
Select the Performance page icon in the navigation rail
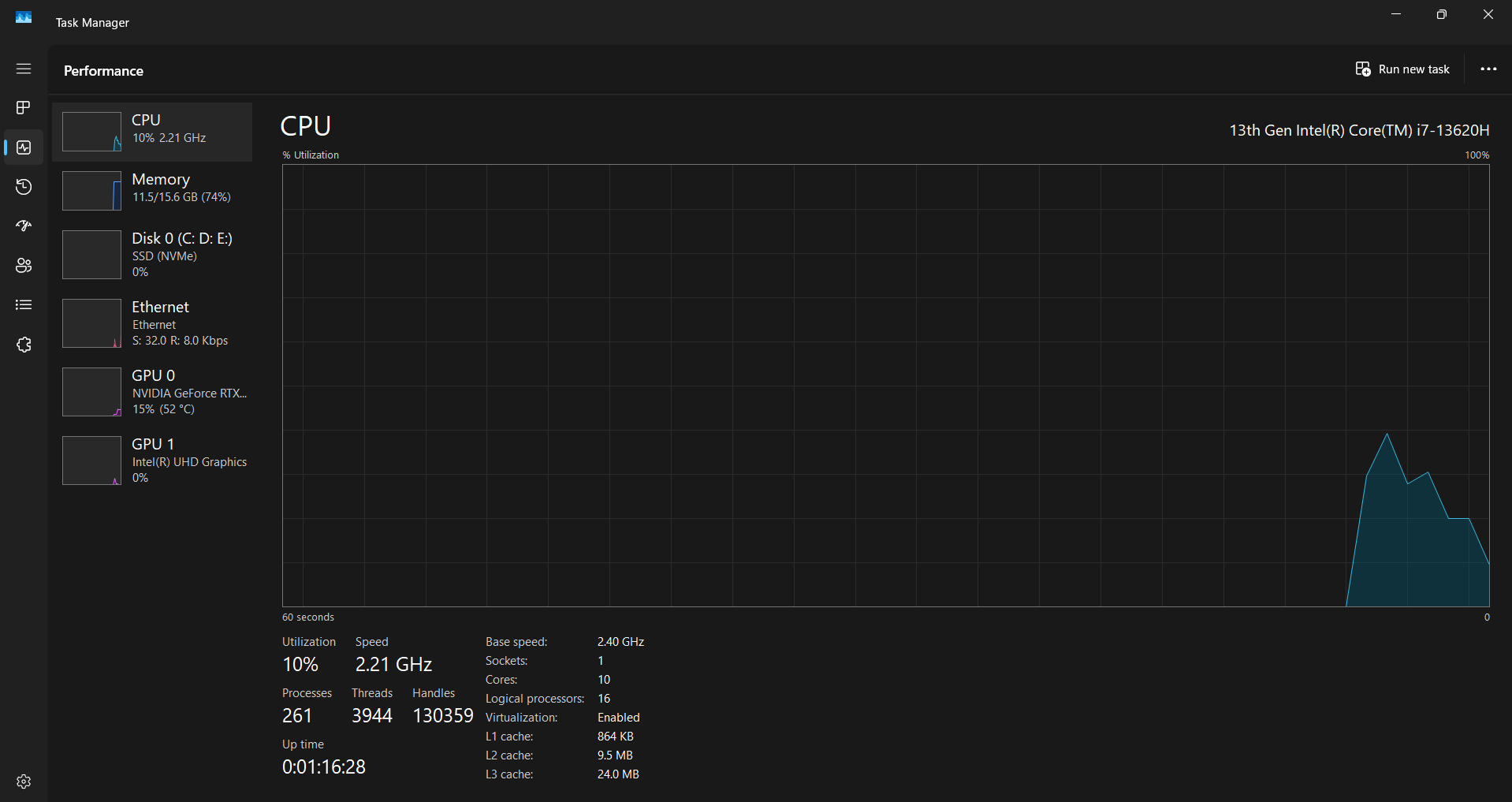pyautogui.click(x=24, y=147)
